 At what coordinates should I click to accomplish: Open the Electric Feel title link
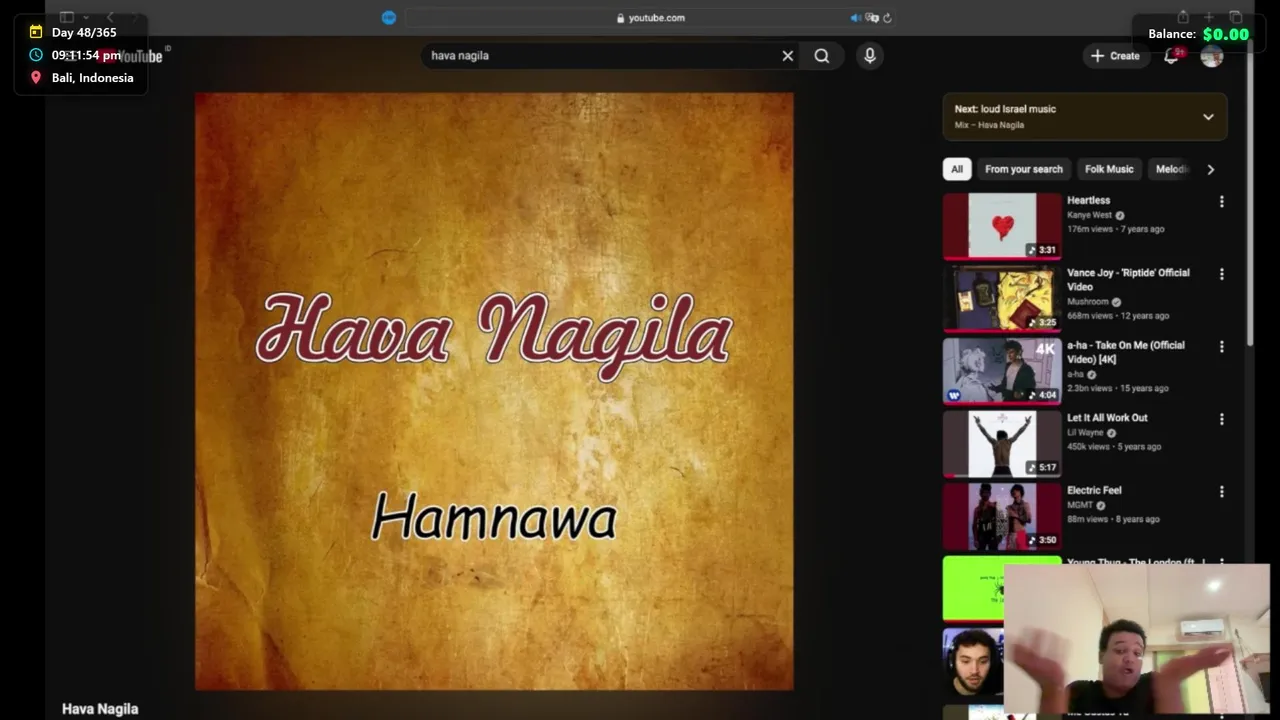pos(1094,490)
